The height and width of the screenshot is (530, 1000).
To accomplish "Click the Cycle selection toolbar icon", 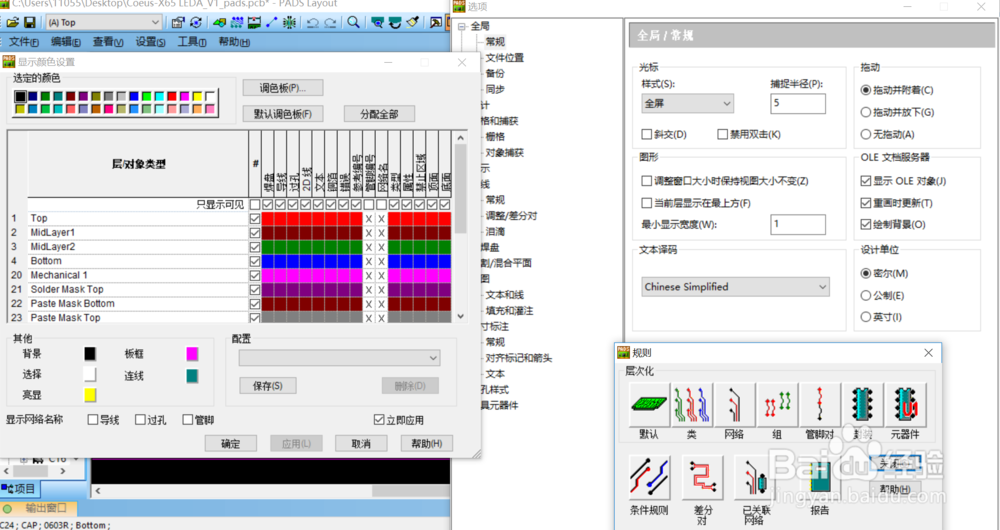I will (x=196, y=23).
